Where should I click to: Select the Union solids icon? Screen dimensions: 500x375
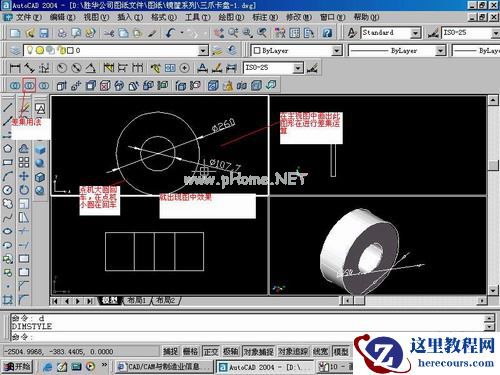[15, 86]
